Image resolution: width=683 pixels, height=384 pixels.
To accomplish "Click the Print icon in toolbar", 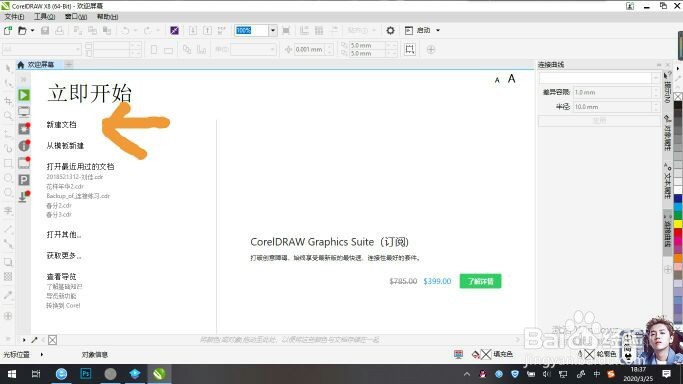I will click(60, 30).
